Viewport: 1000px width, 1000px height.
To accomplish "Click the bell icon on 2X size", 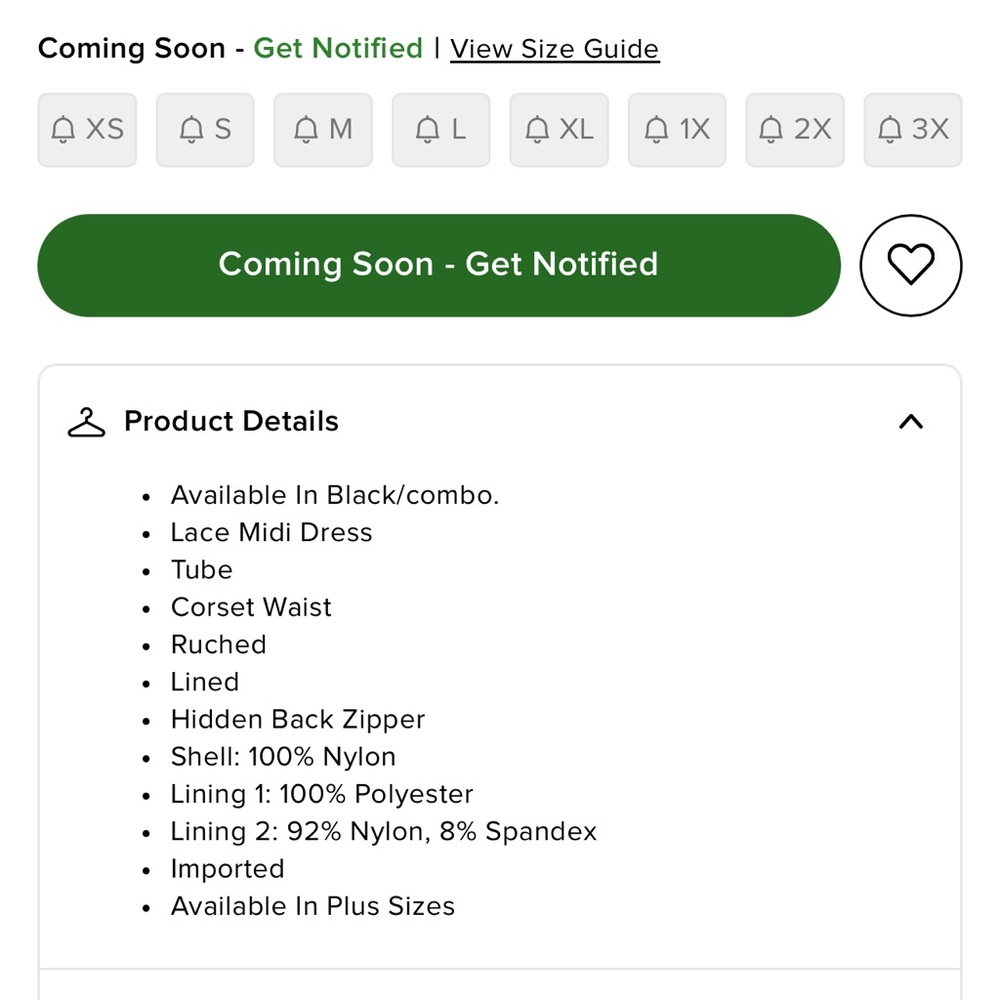I will pos(770,129).
